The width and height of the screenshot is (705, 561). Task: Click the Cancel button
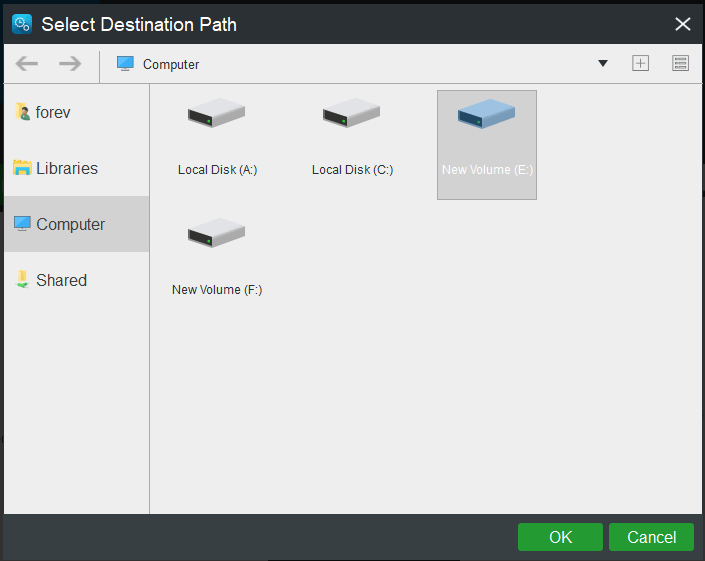pyautogui.click(x=651, y=537)
